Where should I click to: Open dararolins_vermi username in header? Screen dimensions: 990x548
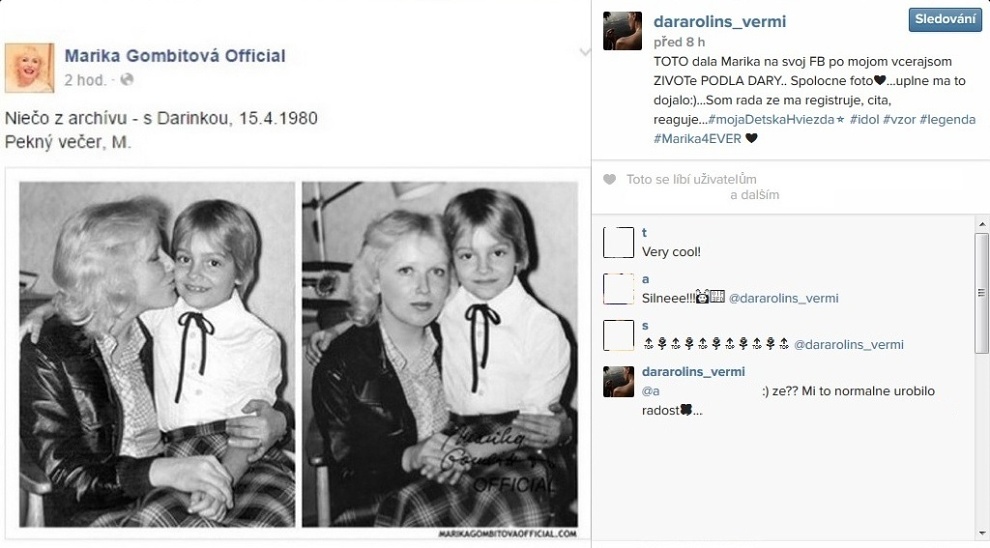pos(720,21)
